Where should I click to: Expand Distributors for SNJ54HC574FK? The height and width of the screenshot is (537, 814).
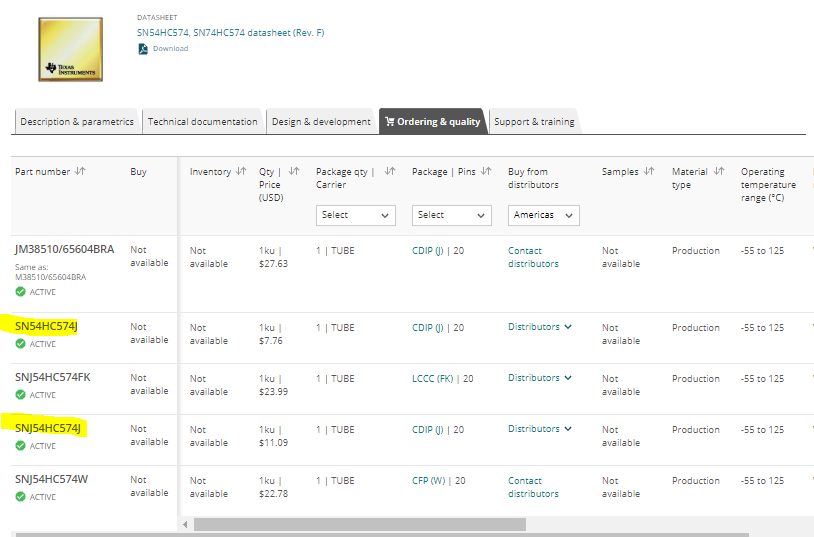tap(539, 378)
